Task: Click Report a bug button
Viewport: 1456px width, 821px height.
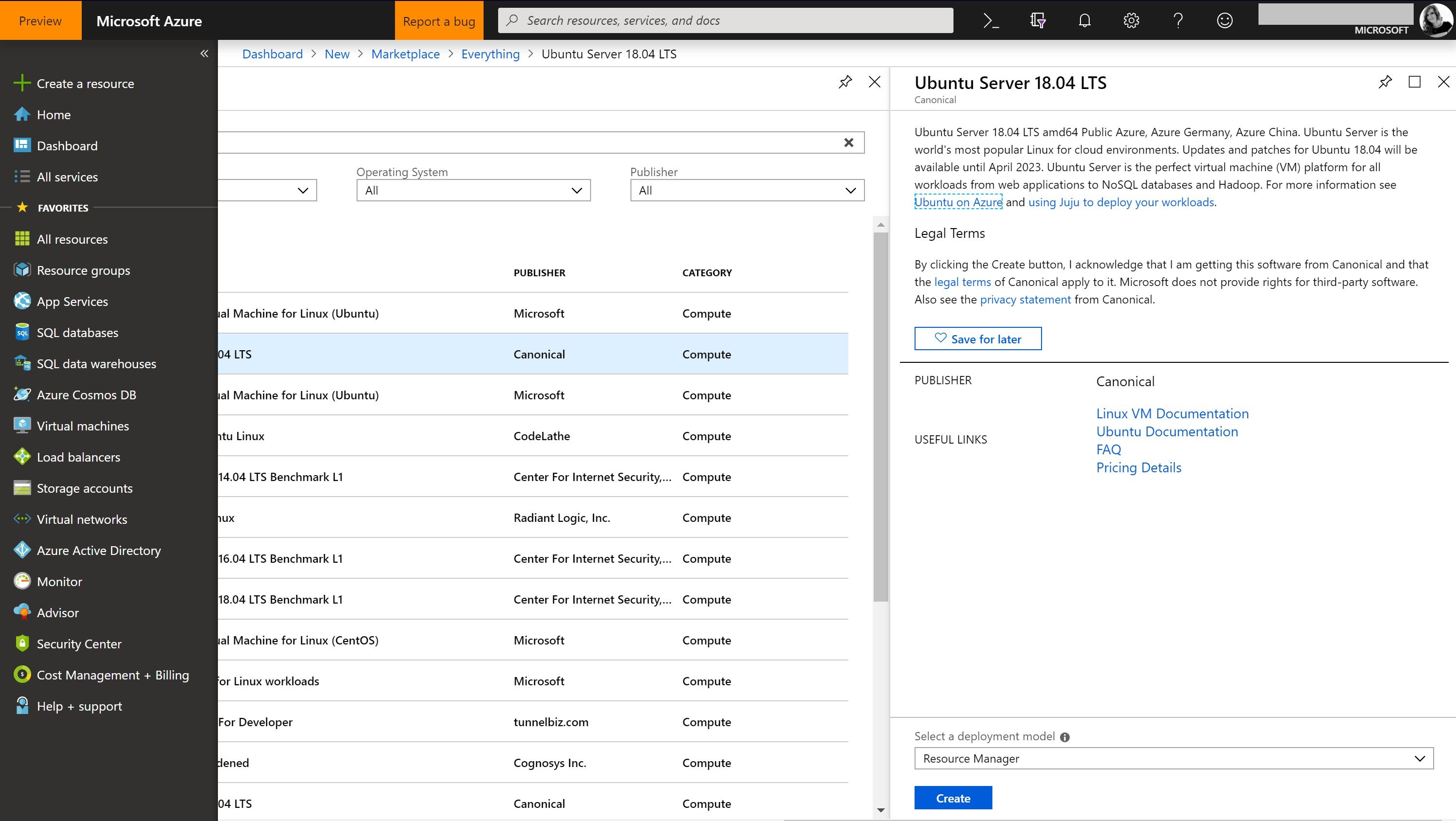Action: pos(439,20)
